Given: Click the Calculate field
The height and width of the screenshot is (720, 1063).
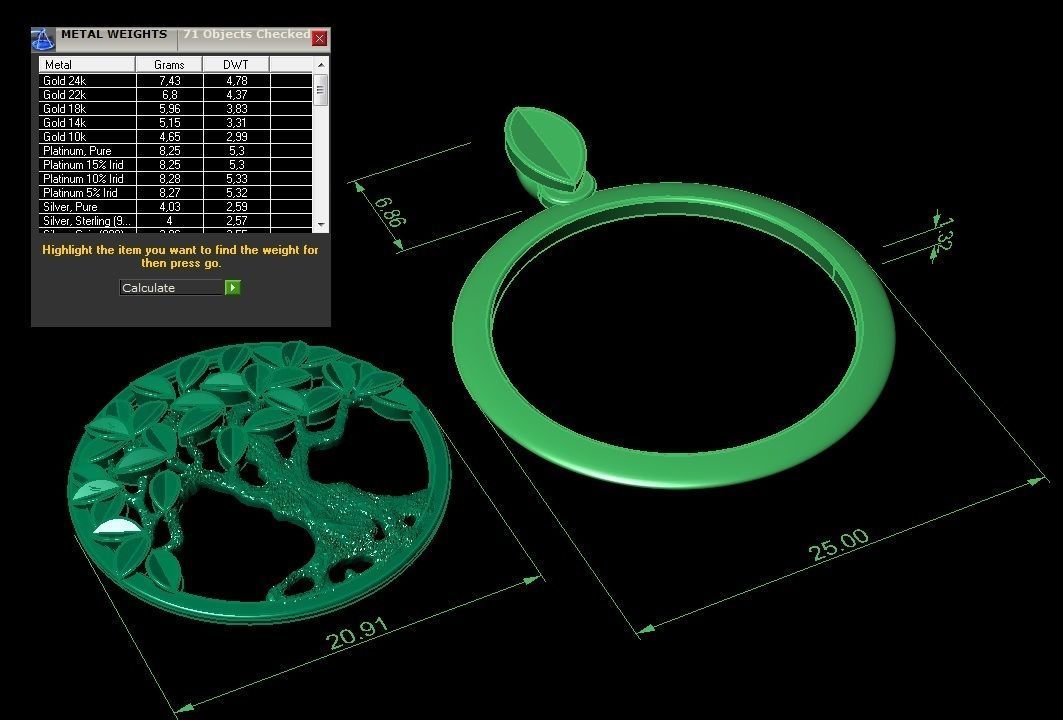Looking at the screenshot, I should [171, 288].
